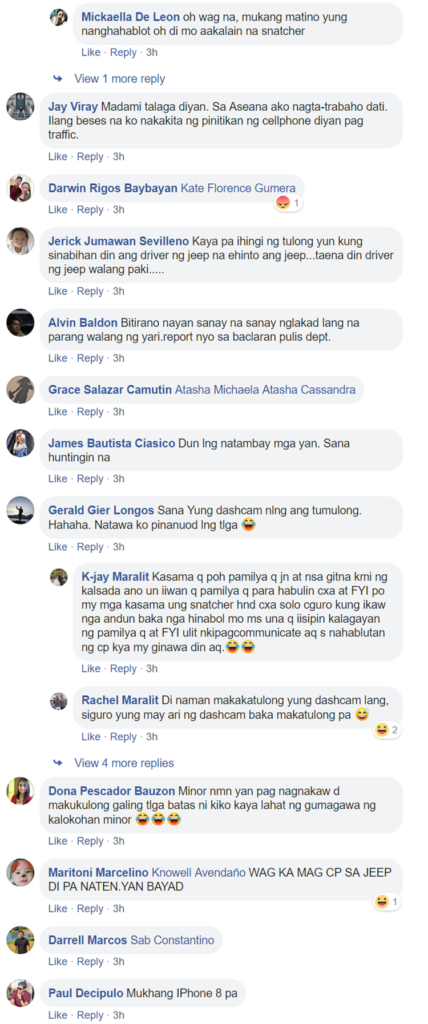The width and height of the screenshot is (428, 1024).
Task: Click the haha reaction on Rachel Maralit's reply
Action: pos(380,730)
